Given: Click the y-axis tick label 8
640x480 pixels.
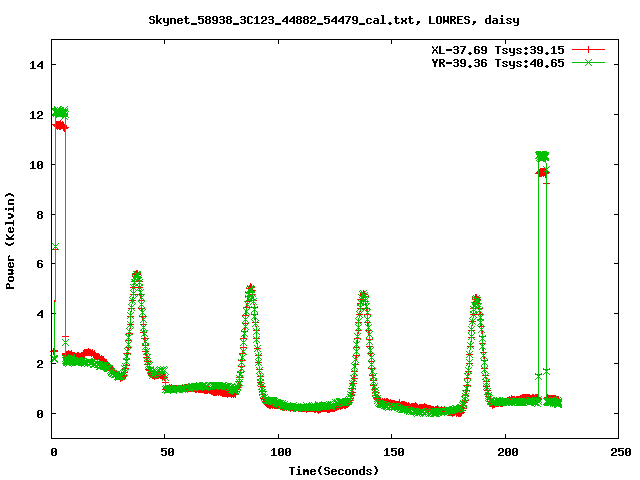Looking at the screenshot, I should pyautogui.click(x=41, y=214).
